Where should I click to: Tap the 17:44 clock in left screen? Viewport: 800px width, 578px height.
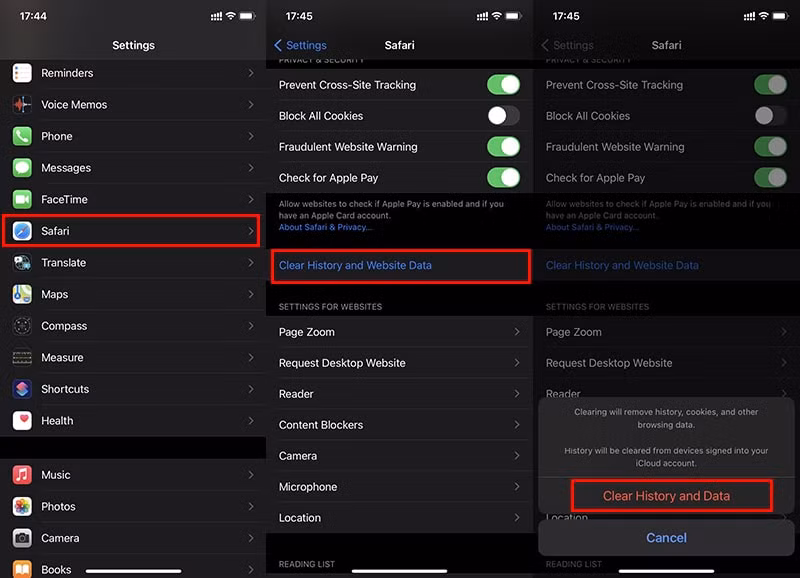pos(33,16)
